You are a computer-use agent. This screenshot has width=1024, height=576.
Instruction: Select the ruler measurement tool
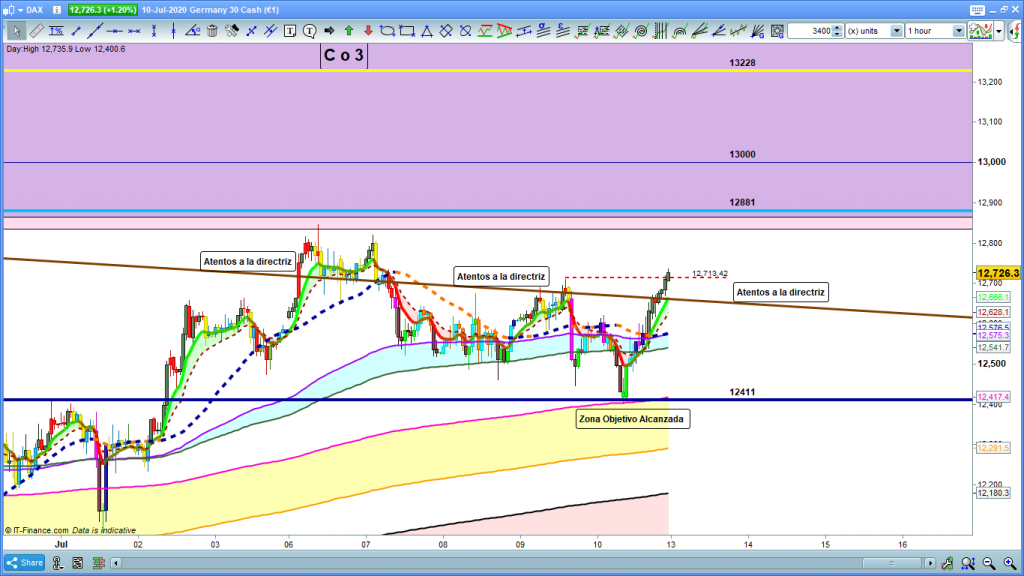point(36,31)
